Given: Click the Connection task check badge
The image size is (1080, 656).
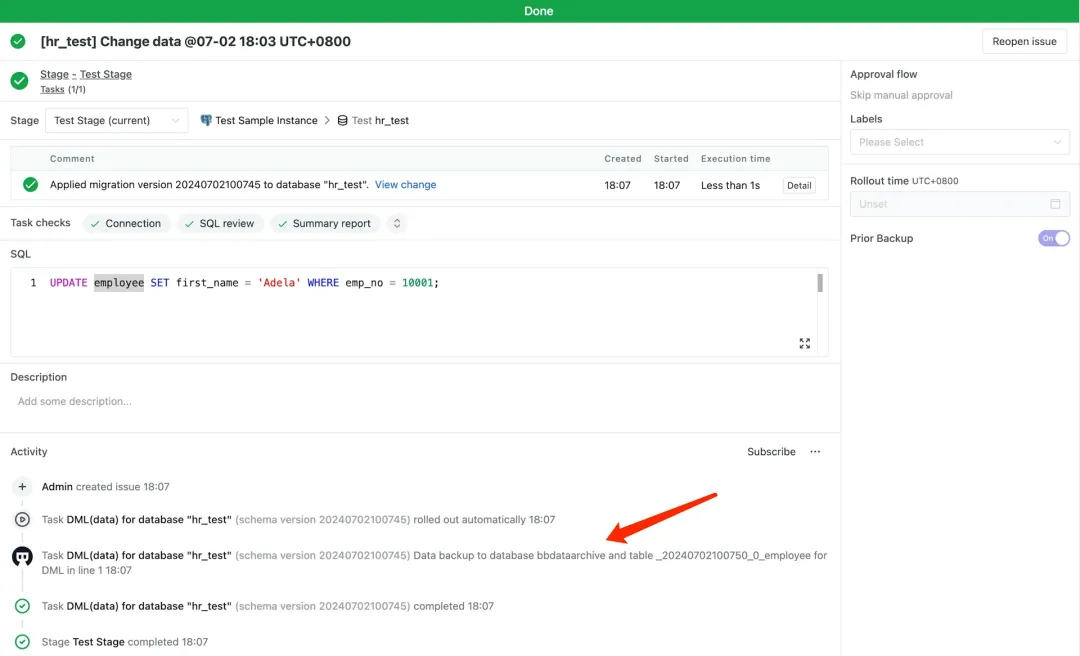Looking at the screenshot, I should [126, 223].
